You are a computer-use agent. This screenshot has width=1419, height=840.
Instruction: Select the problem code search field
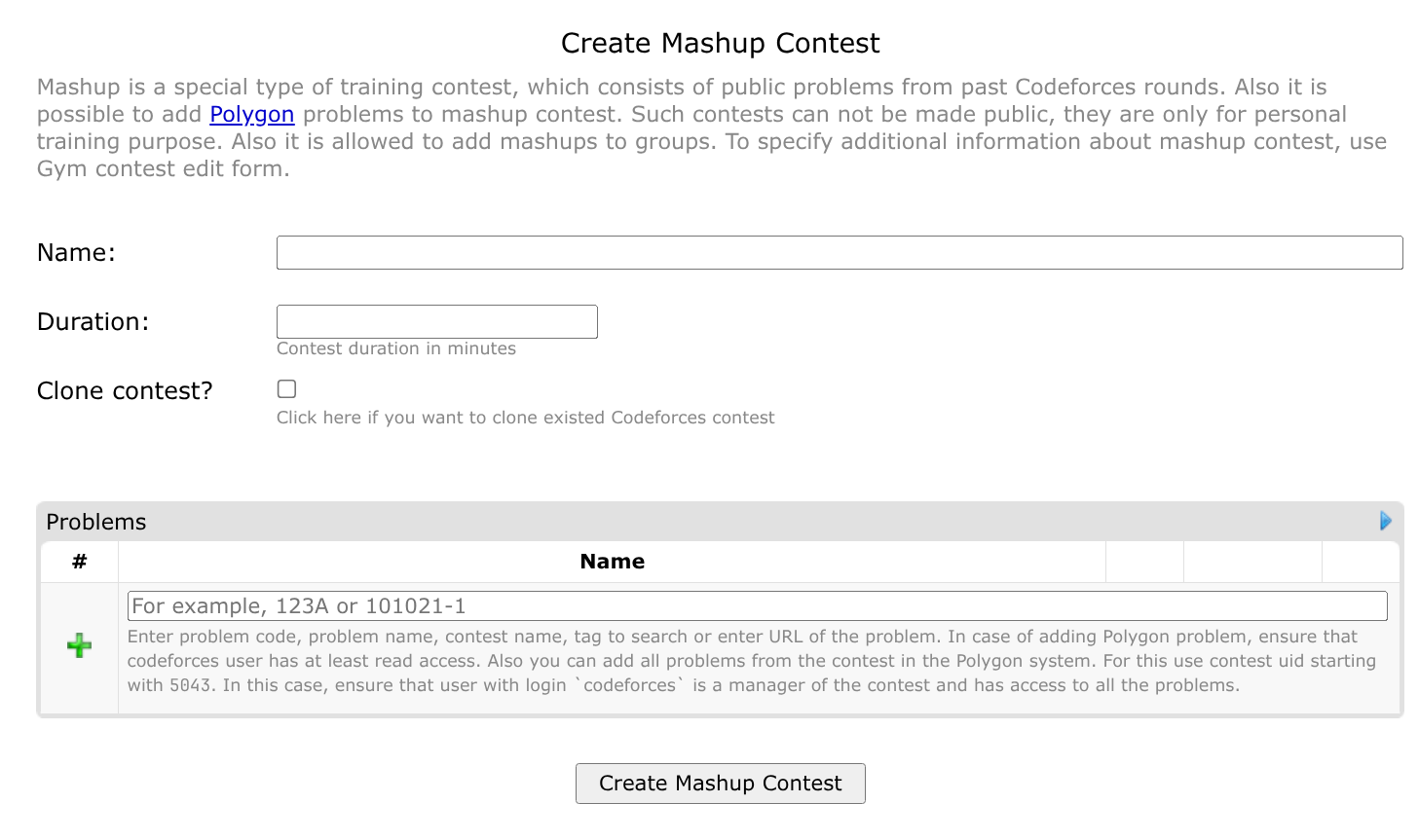757,606
